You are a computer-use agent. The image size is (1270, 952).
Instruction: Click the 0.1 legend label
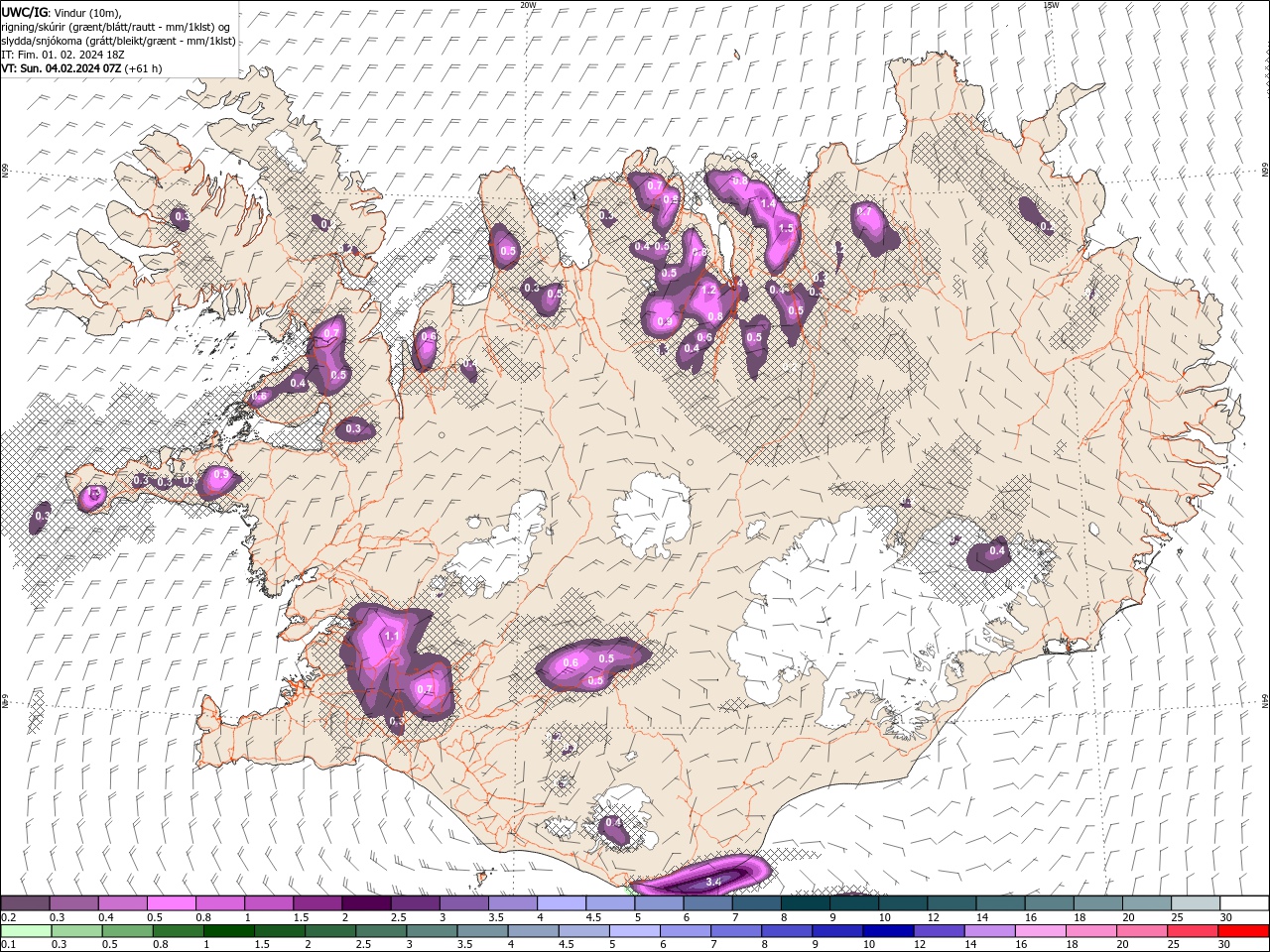coord(8,944)
